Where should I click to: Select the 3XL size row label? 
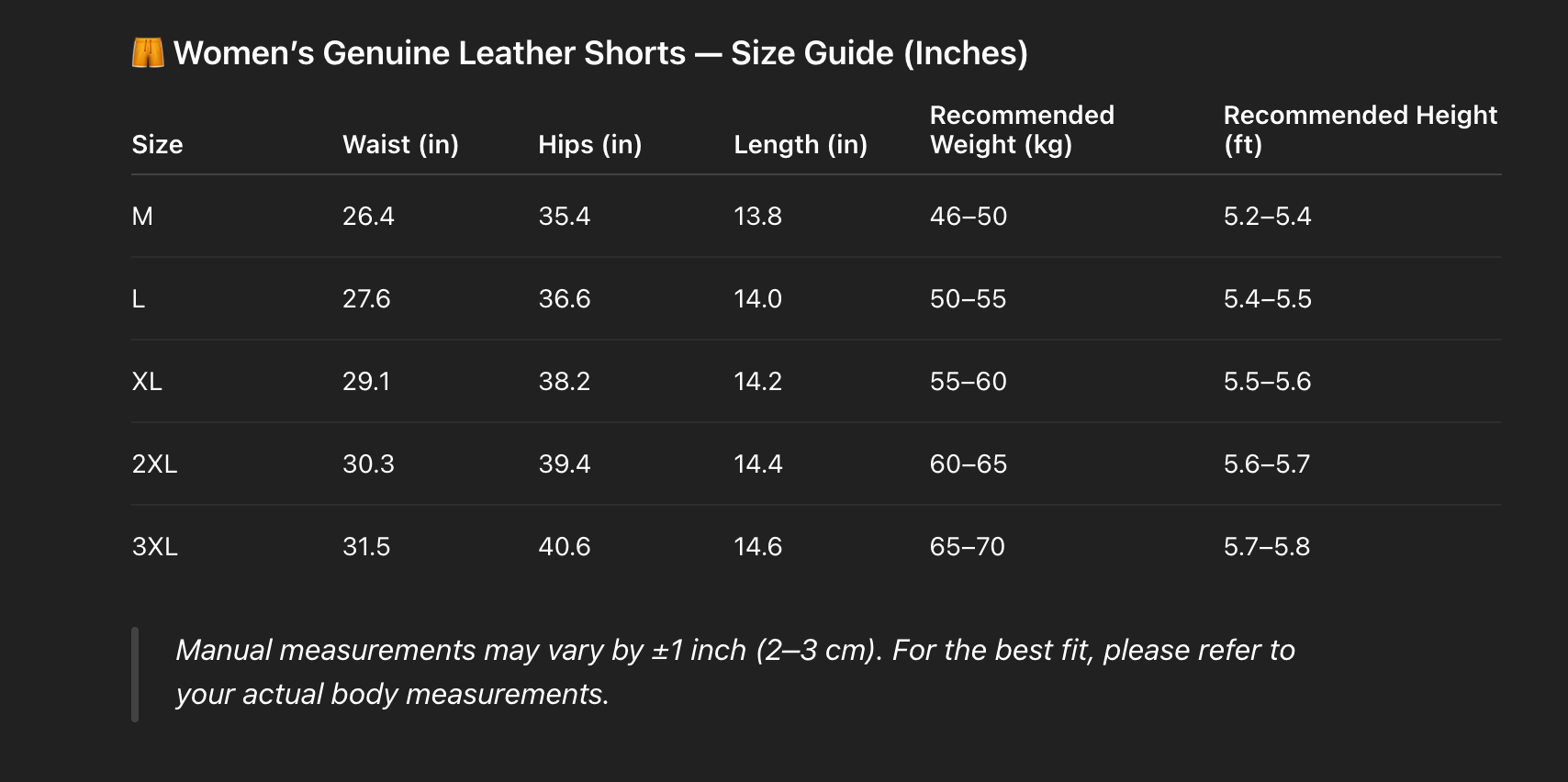(154, 547)
